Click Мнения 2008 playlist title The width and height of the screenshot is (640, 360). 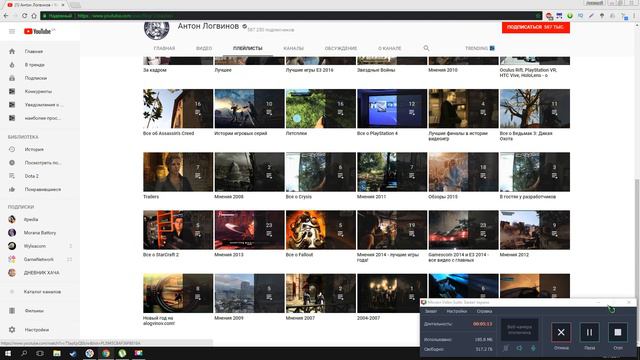point(229,197)
